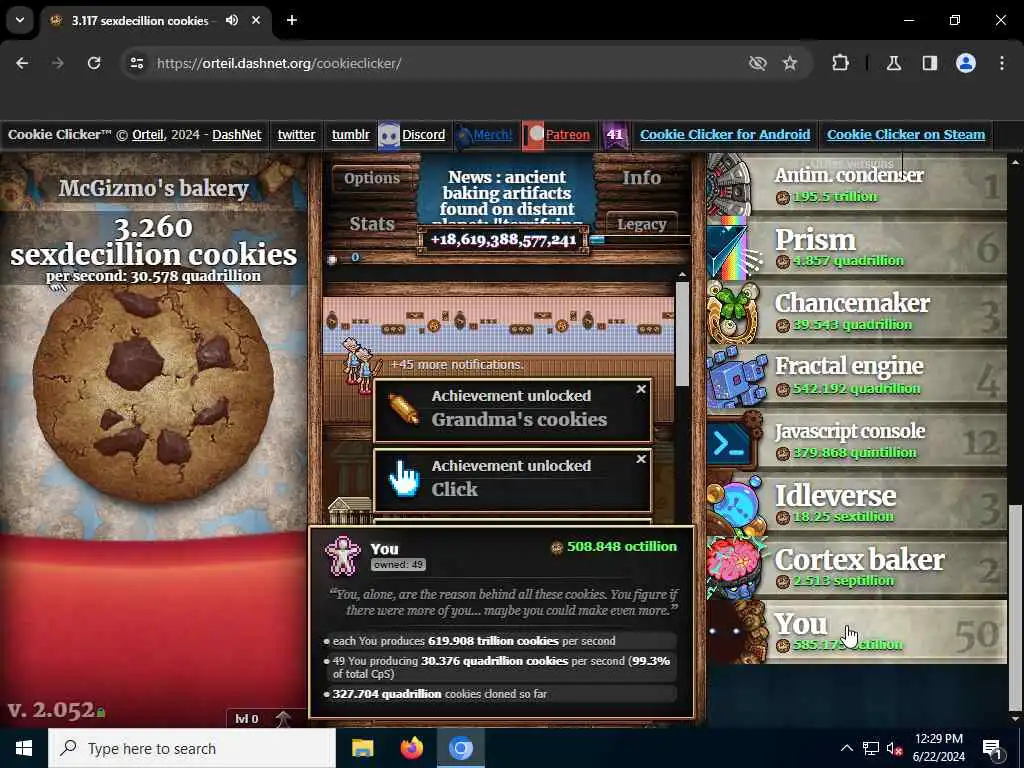
Task: Click the purple 41 heralds icon
Action: [x=615, y=136]
